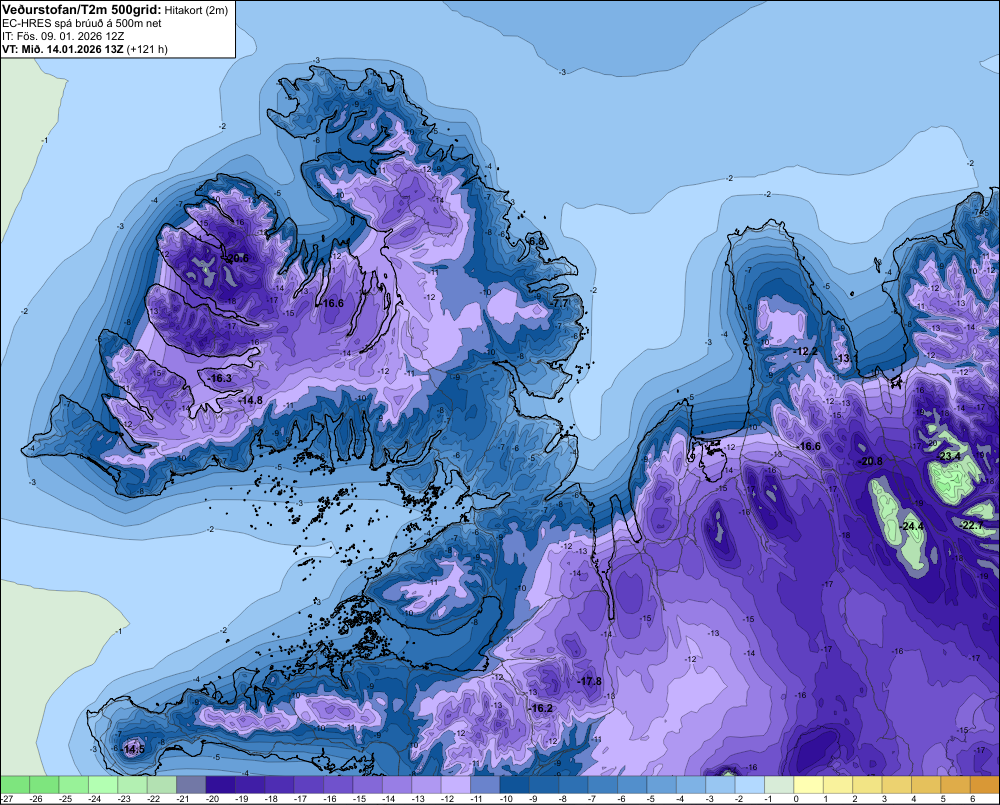The image size is (1000, 805).
Task: Select the -23.4 temperature value on the green area
Action: point(949,456)
